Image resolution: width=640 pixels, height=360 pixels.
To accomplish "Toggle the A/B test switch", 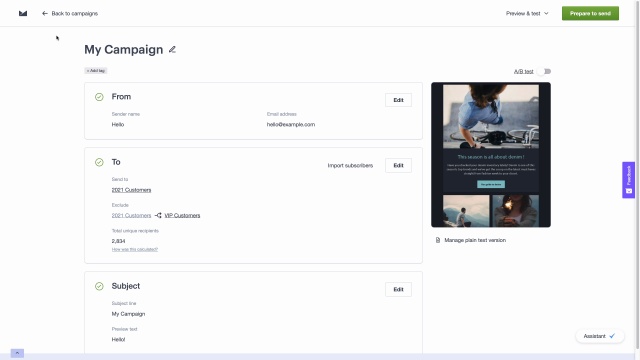I will pyautogui.click(x=544, y=71).
